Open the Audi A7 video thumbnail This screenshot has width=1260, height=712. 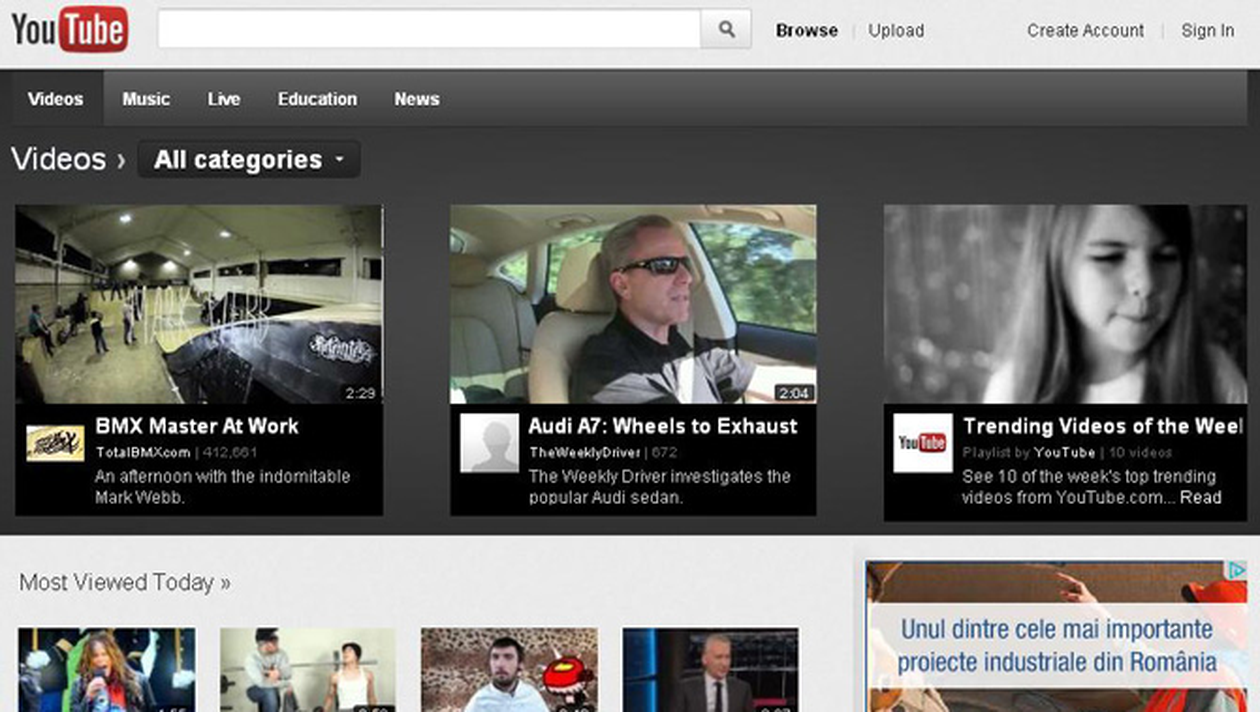pyautogui.click(x=632, y=304)
